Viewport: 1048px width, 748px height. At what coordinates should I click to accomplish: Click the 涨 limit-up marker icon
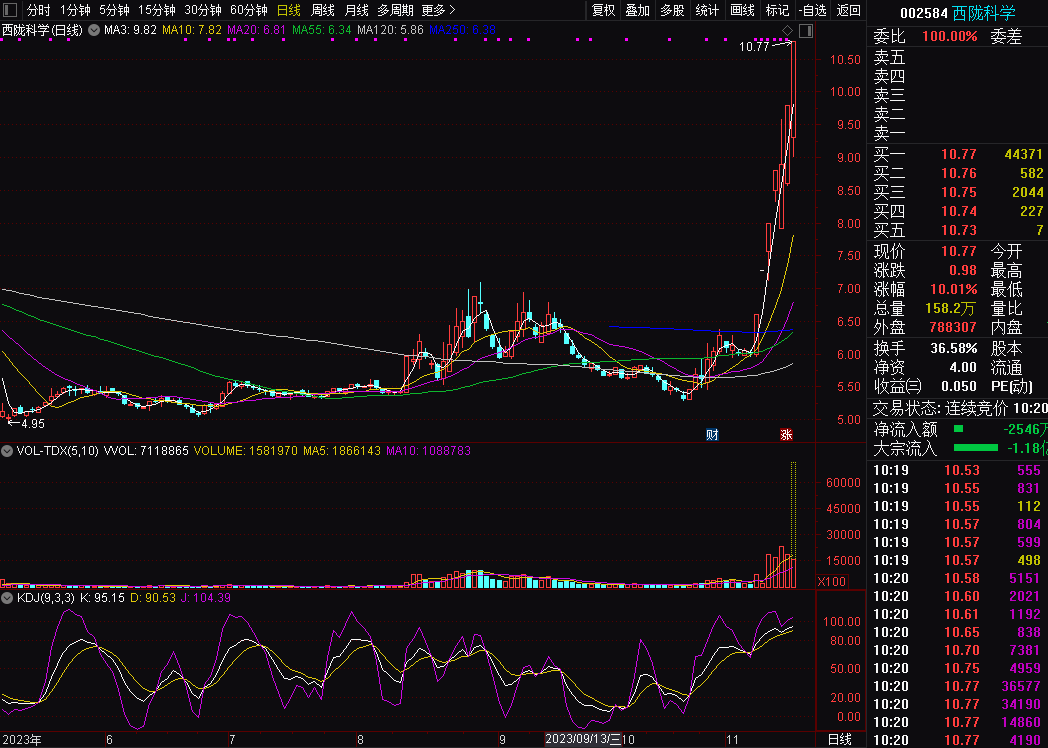[x=786, y=435]
